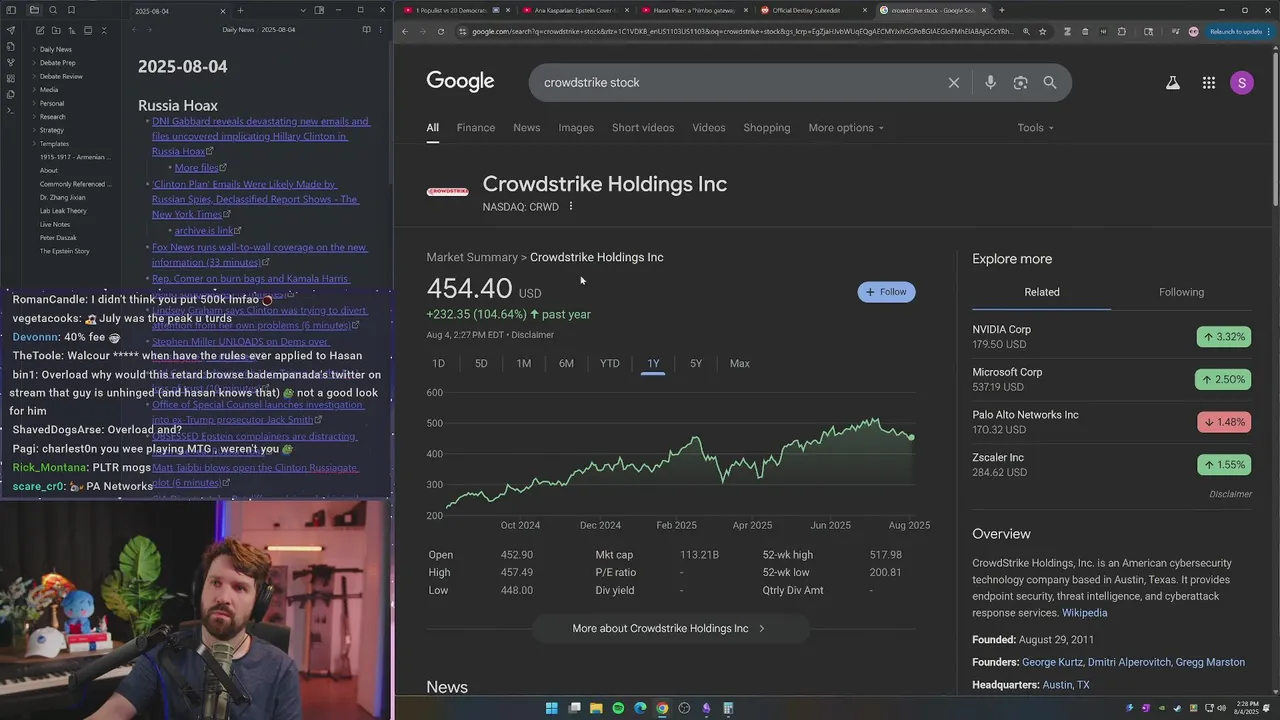Toggle Obsidian left sidebar panel icon
Image resolution: width=1280 pixels, height=720 pixels.
point(10,10)
